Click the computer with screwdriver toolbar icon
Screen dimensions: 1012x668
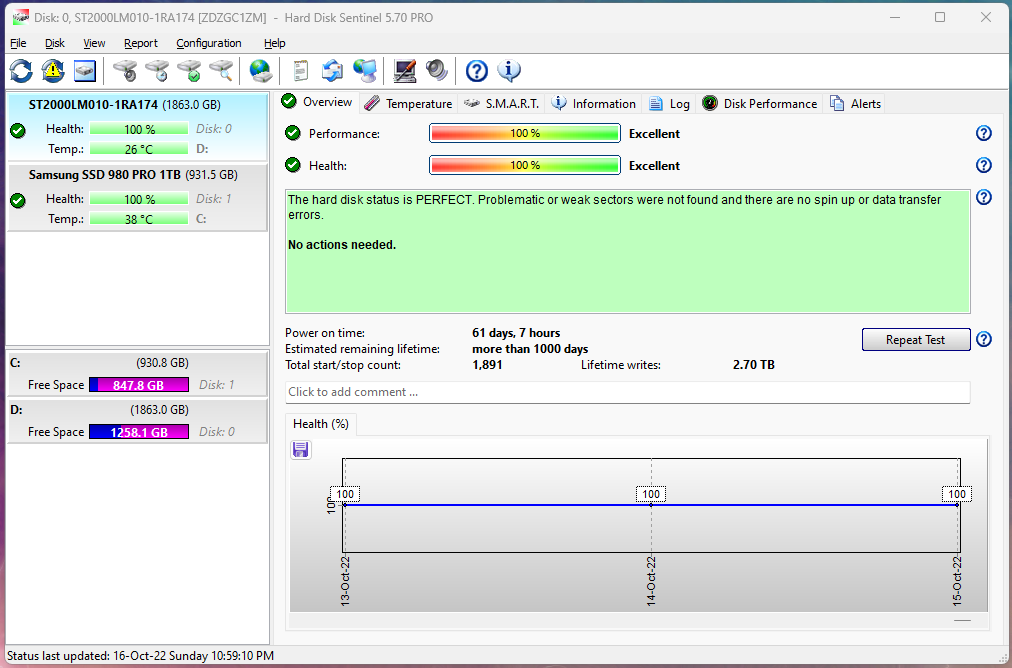point(405,70)
